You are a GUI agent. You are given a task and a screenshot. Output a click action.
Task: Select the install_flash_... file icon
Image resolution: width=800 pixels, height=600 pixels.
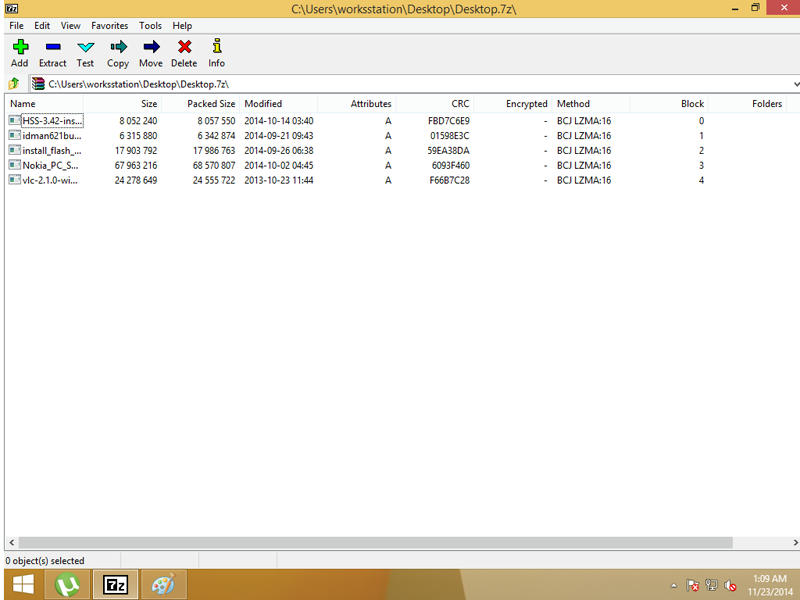point(15,150)
